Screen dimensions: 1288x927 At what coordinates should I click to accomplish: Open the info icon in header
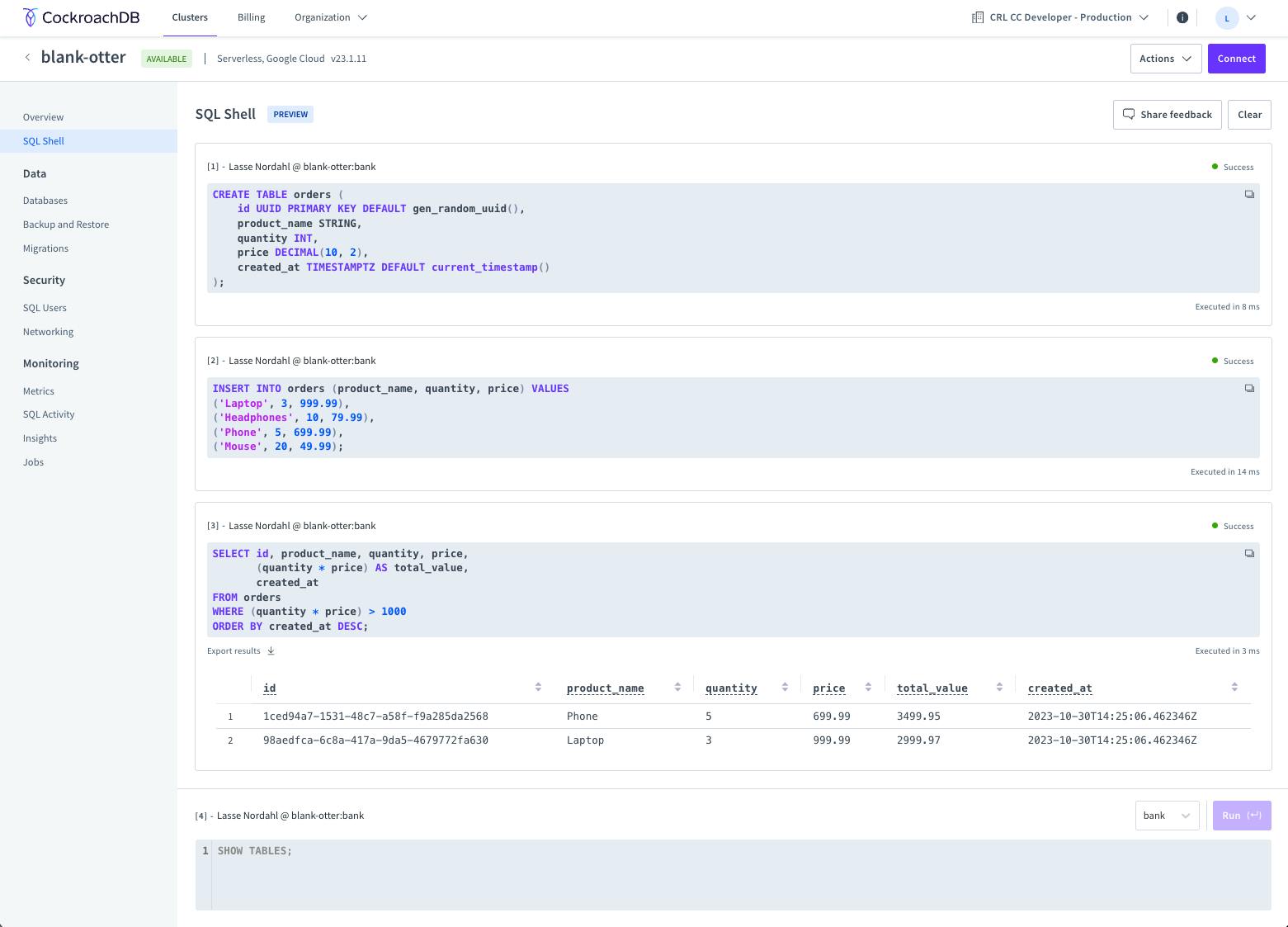pos(1182,17)
